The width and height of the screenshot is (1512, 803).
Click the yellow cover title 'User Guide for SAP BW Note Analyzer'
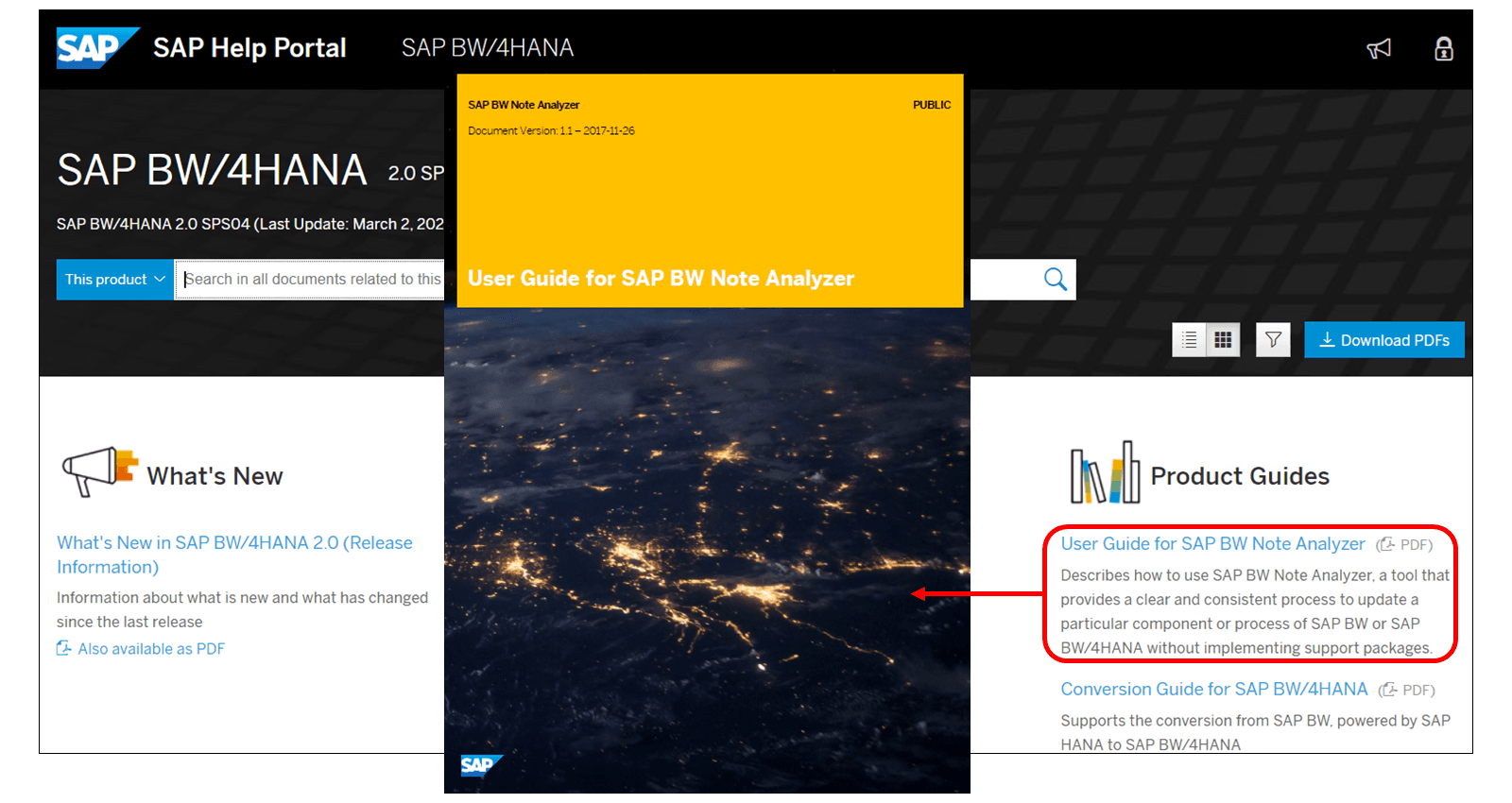click(661, 279)
